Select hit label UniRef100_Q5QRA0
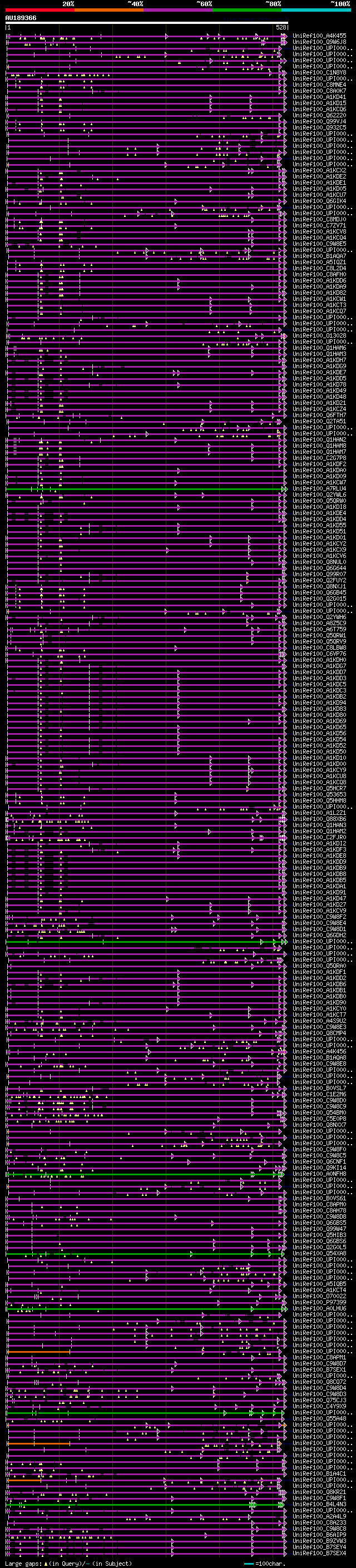 tap(319, 966)
